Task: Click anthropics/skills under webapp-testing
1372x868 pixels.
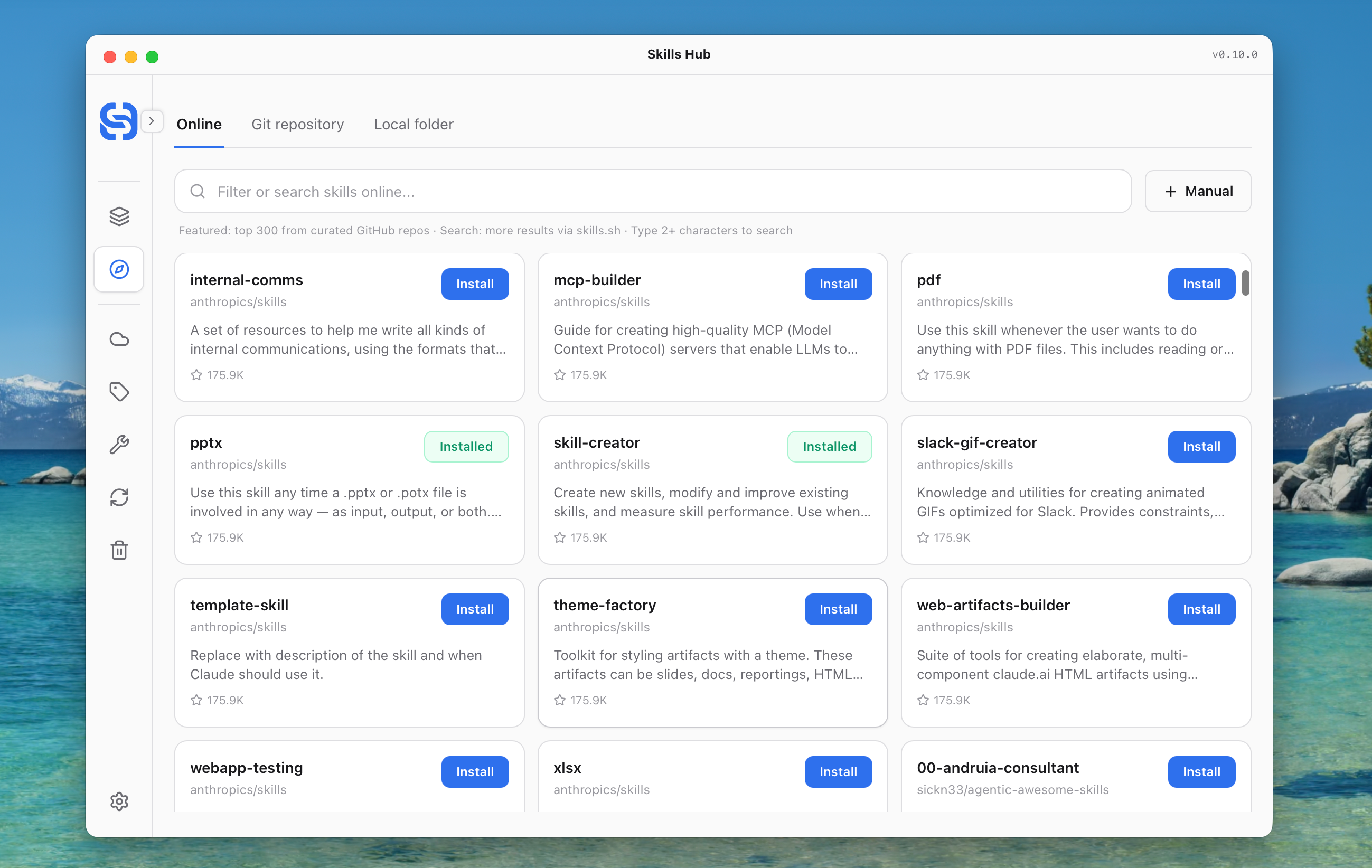Action: pos(238,790)
